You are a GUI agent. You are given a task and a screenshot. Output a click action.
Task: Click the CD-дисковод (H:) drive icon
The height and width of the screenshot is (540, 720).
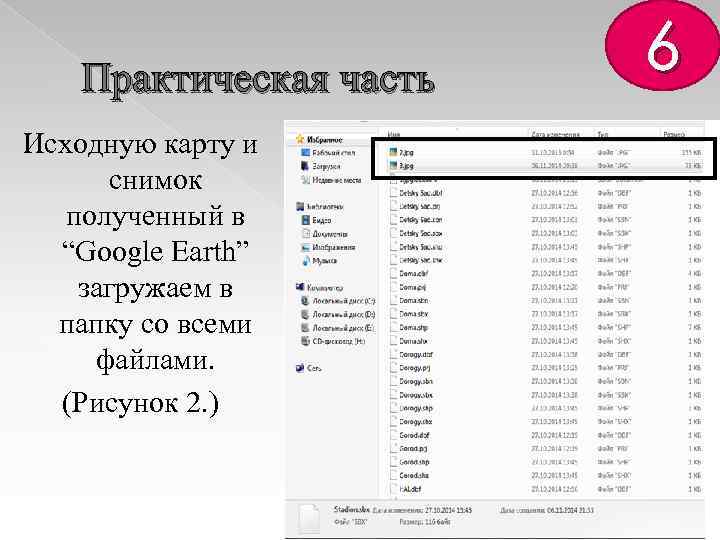tap(305, 341)
